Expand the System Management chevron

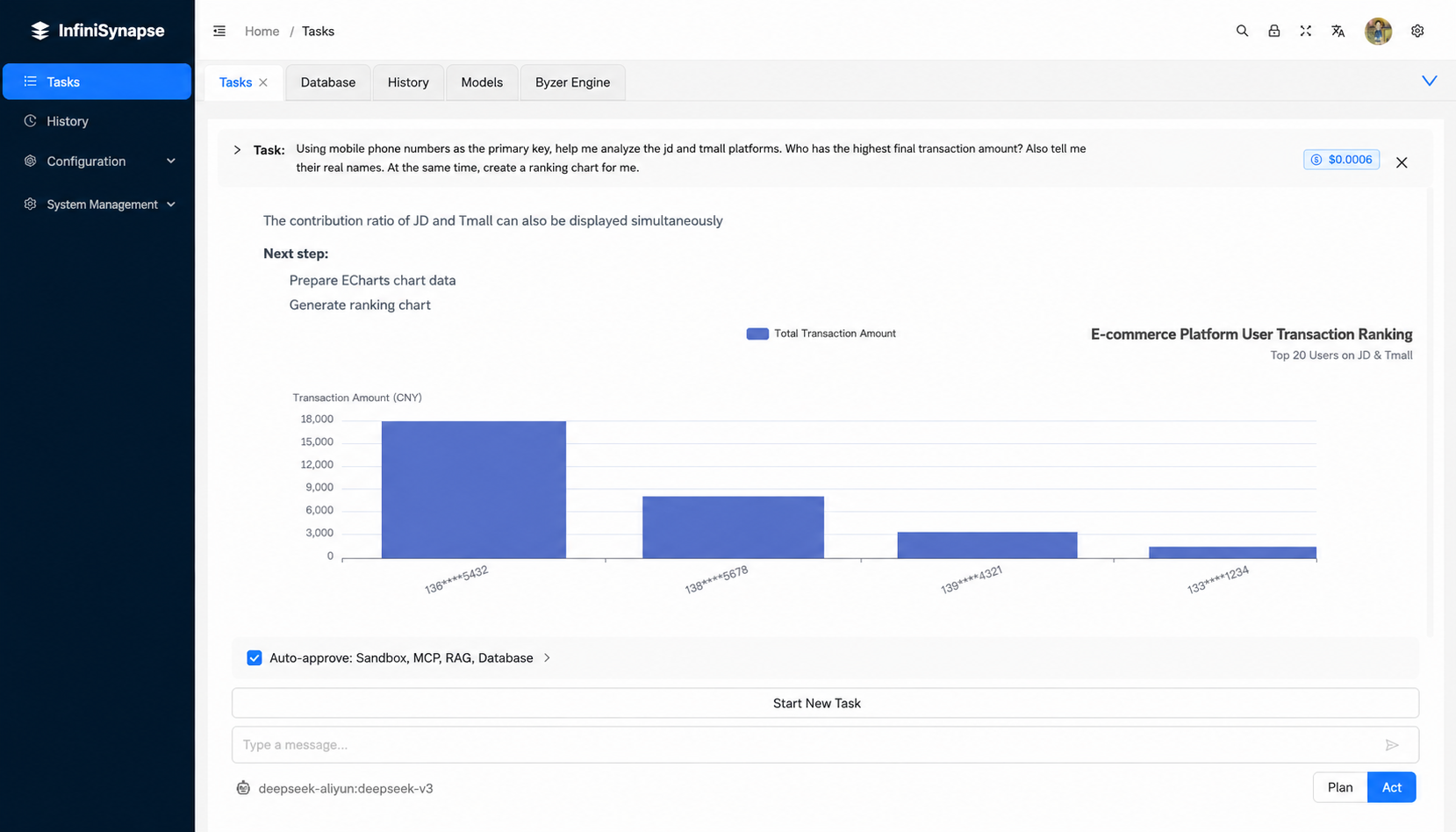pyautogui.click(x=171, y=204)
